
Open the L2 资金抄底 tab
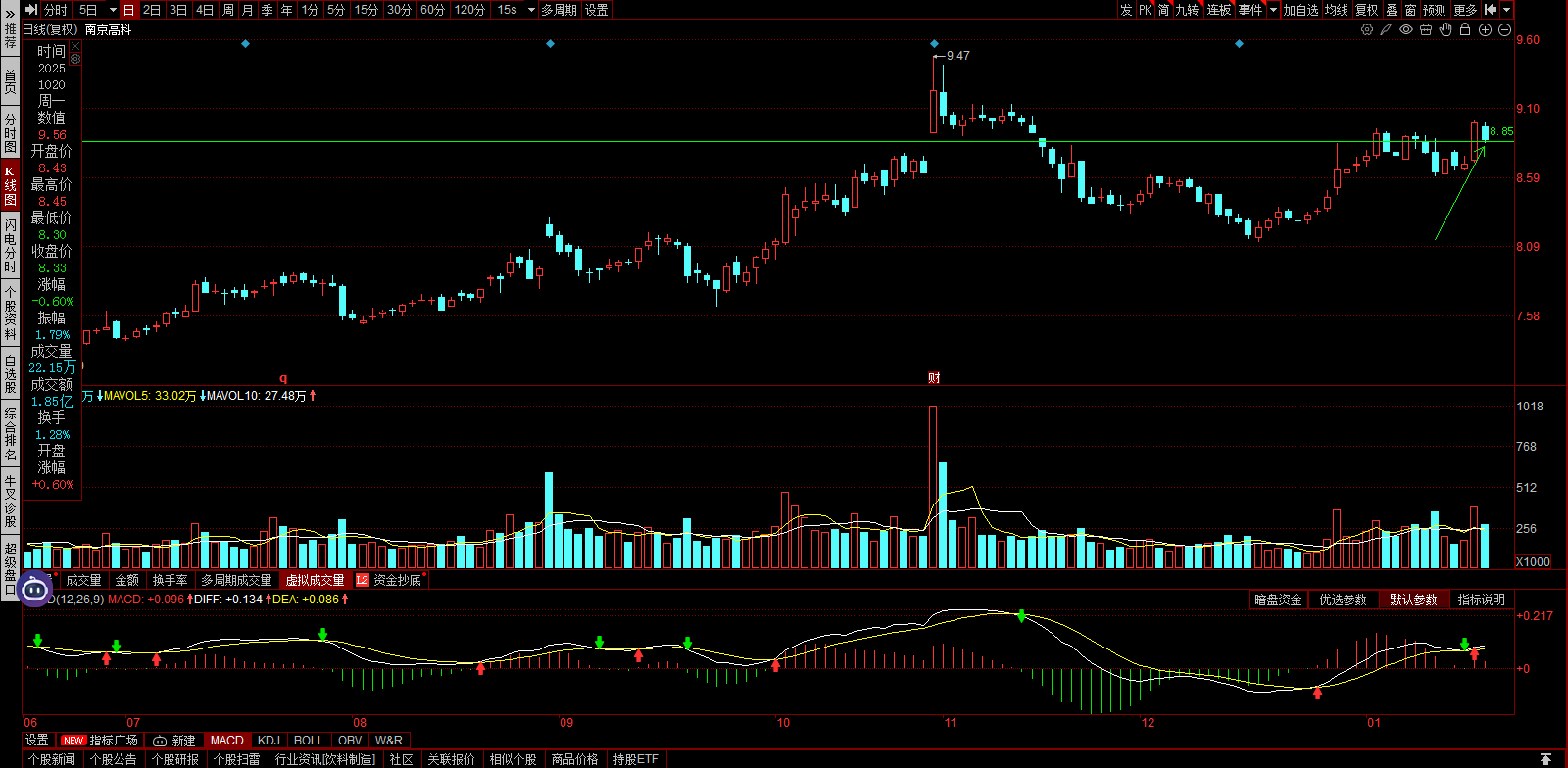pos(389,580)
